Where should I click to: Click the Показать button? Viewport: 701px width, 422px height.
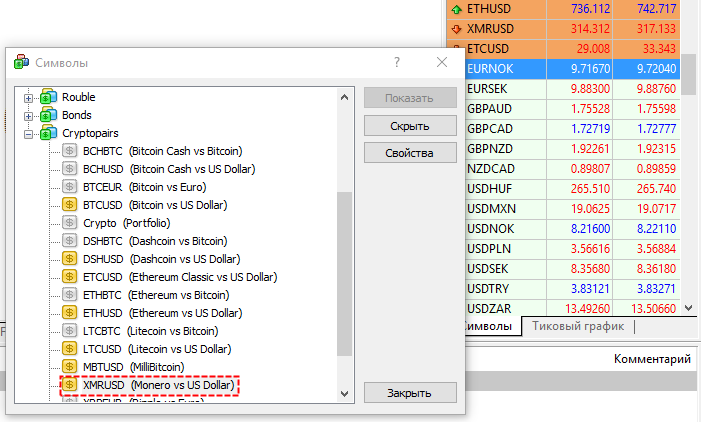(410, 98)
